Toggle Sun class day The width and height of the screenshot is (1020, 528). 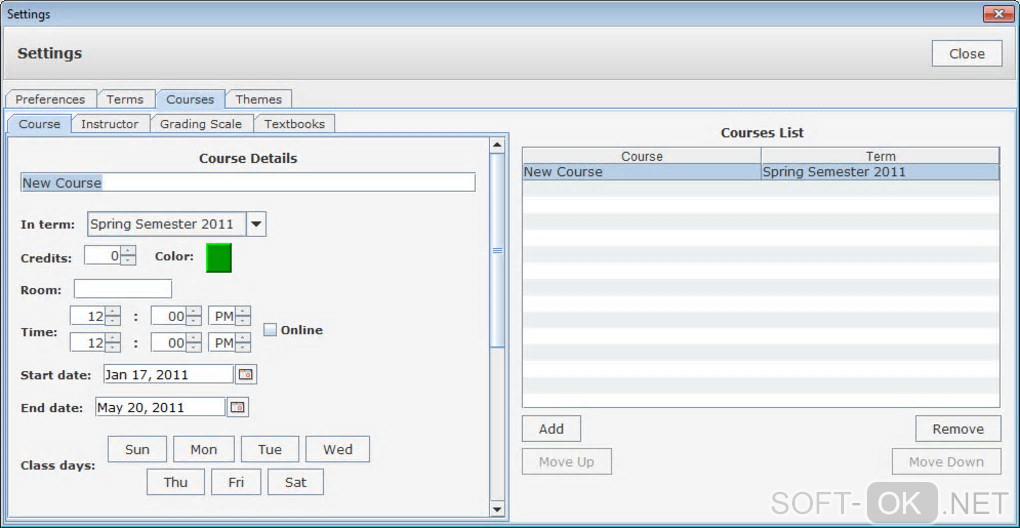[x=137, y=449]
